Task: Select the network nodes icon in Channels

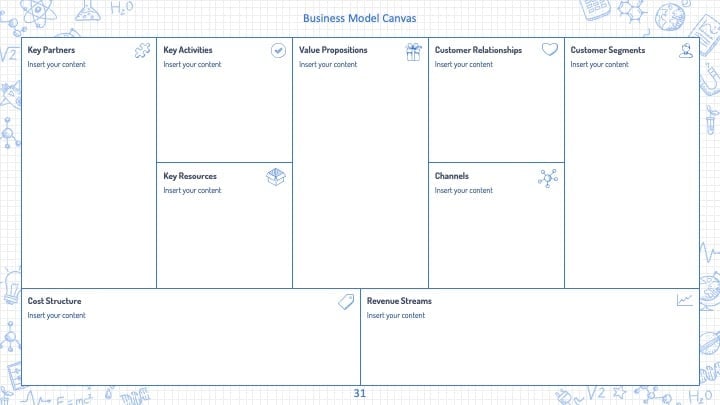Action: [548, 178]
